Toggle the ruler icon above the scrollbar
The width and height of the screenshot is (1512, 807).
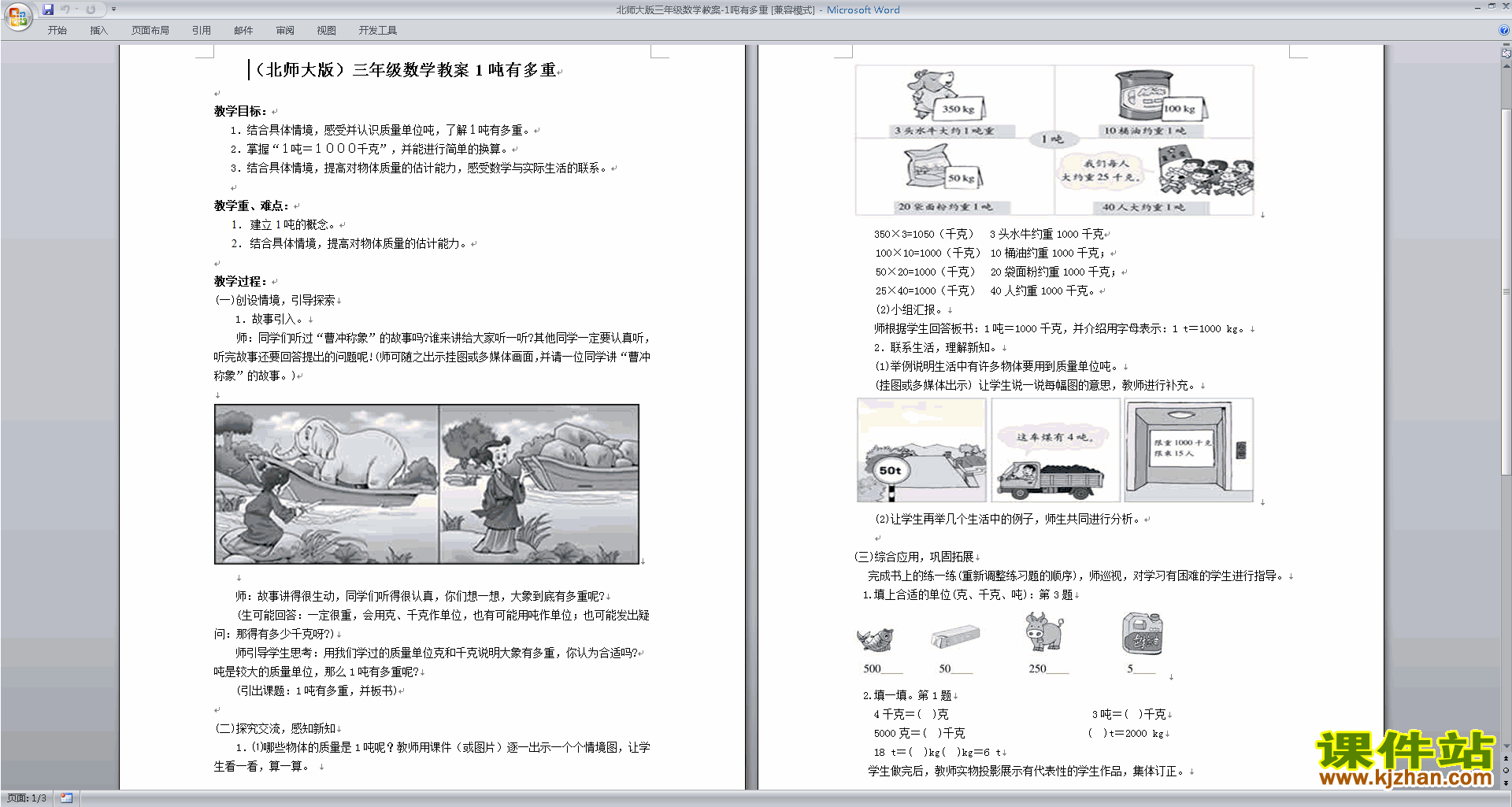pos(1506,54)
